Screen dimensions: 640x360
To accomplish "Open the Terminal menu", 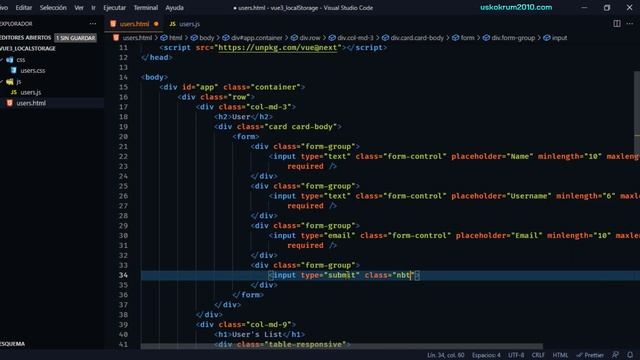I will point(146,8).
